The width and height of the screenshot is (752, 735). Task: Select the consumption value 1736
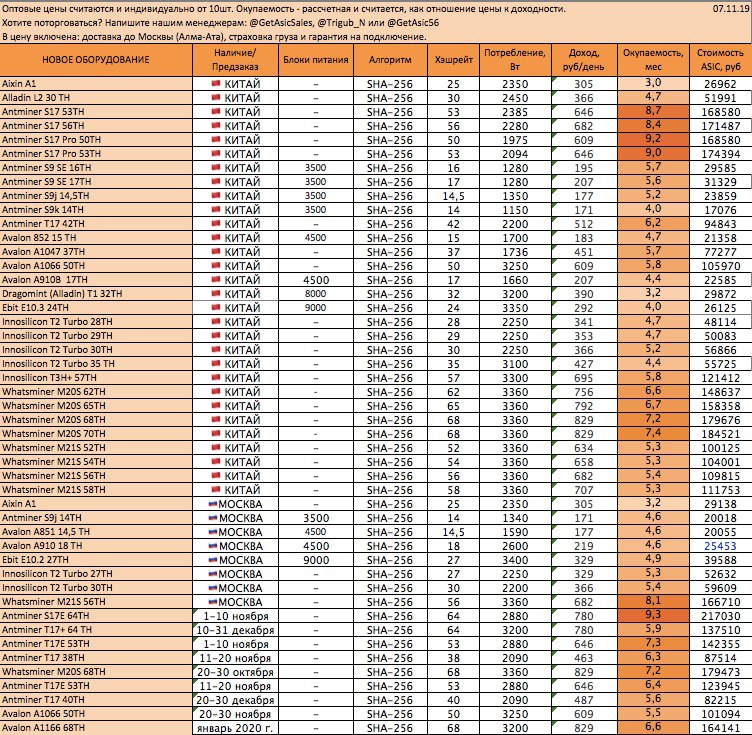[515, 252]
